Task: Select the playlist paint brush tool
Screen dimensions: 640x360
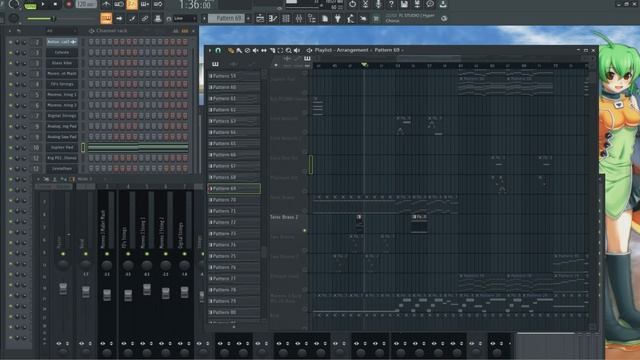Action: point(239,51)
